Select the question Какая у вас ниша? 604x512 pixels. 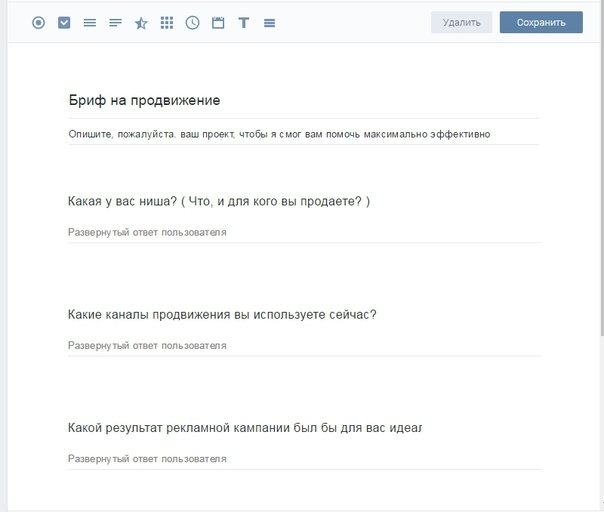219,201
